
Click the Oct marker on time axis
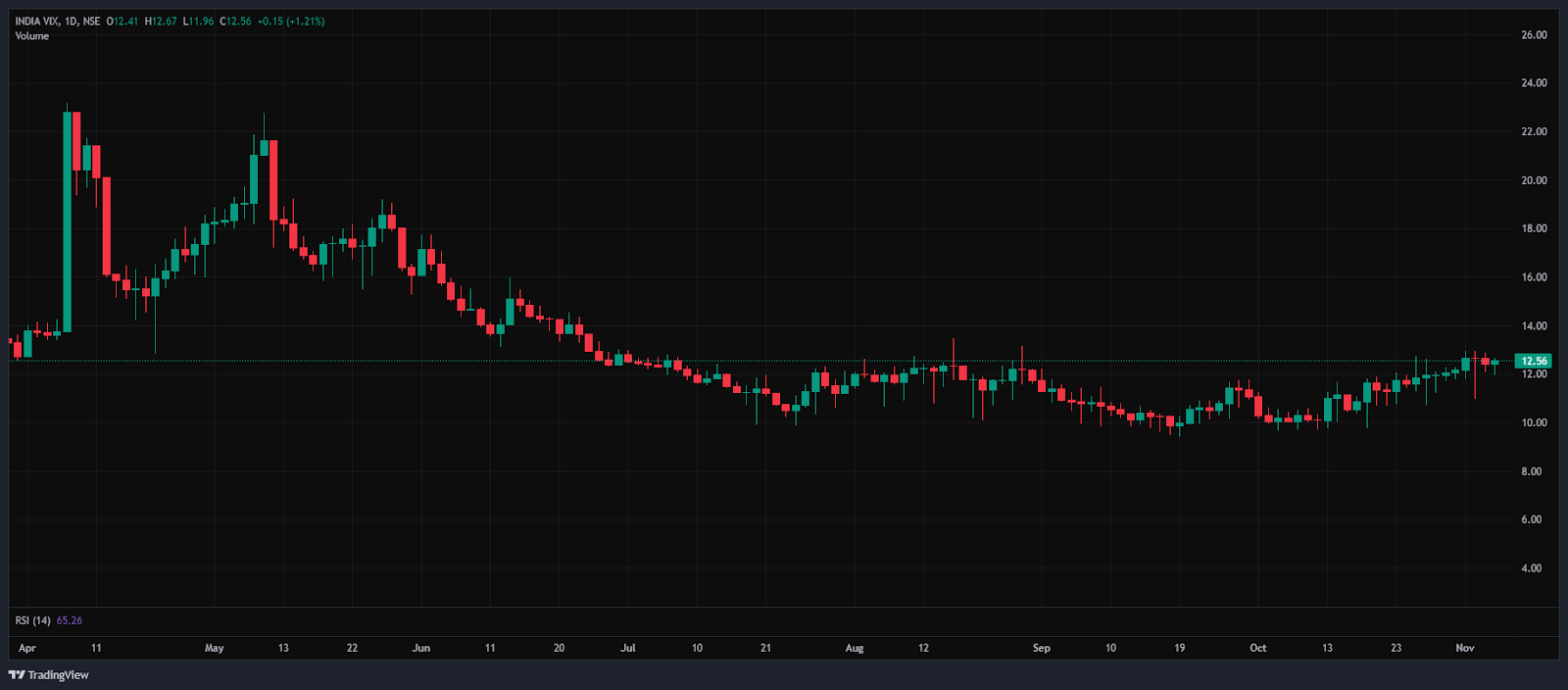point(1258,648)
